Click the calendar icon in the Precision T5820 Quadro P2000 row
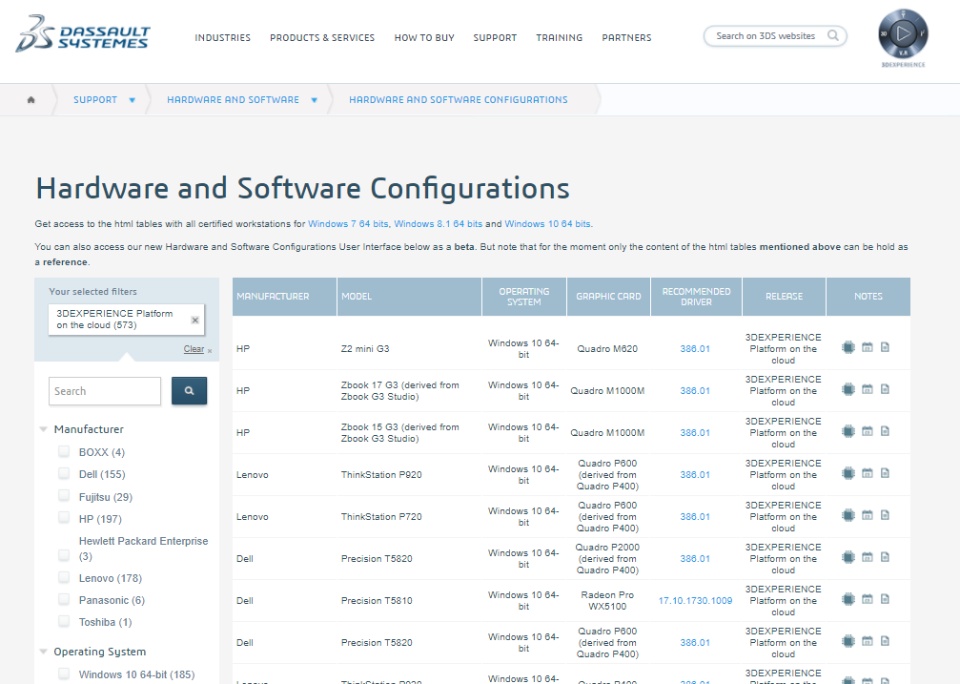This screenshot has height=684, width=960. [x=867, y=557]
